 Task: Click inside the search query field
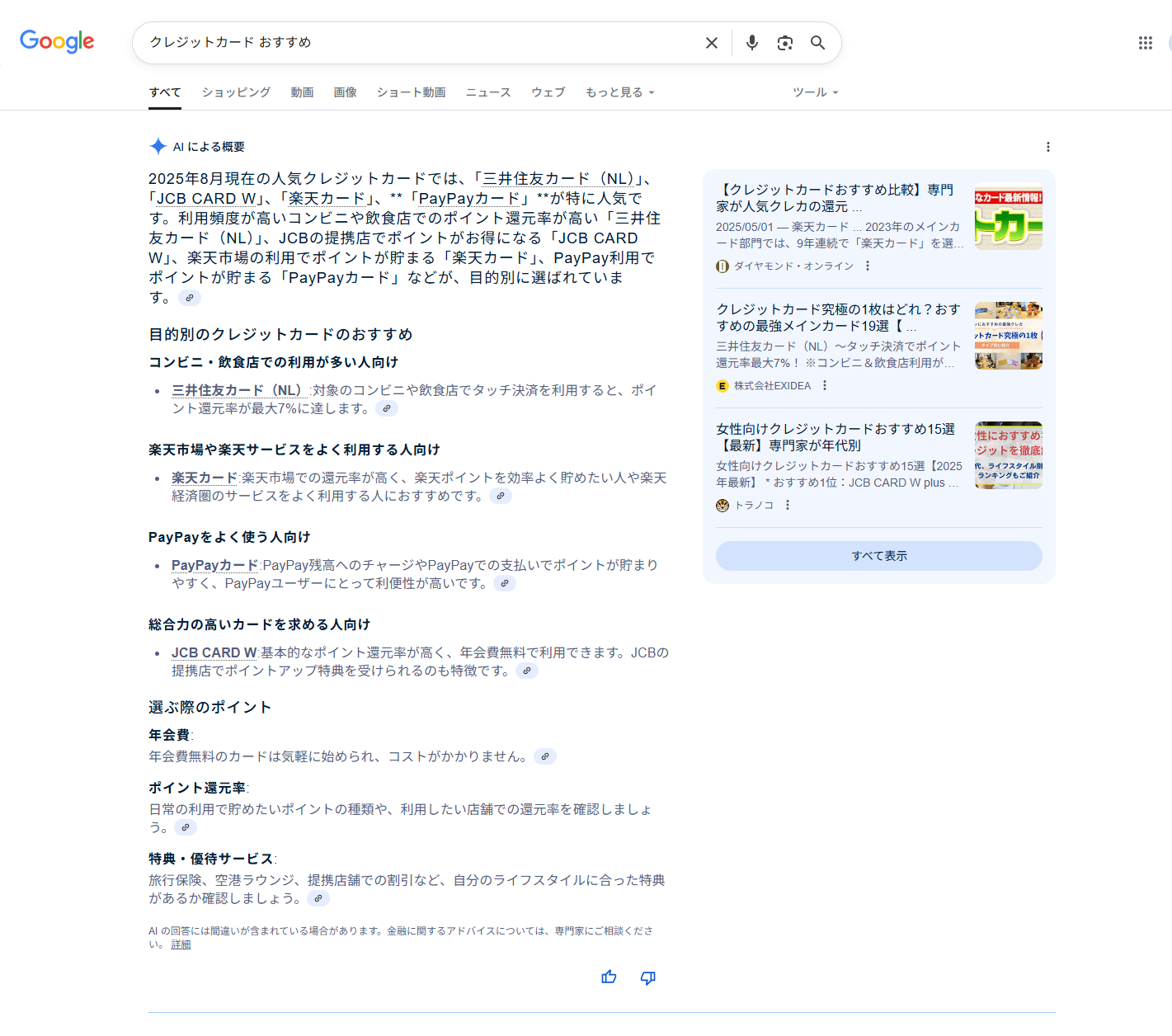coord(421,43)
